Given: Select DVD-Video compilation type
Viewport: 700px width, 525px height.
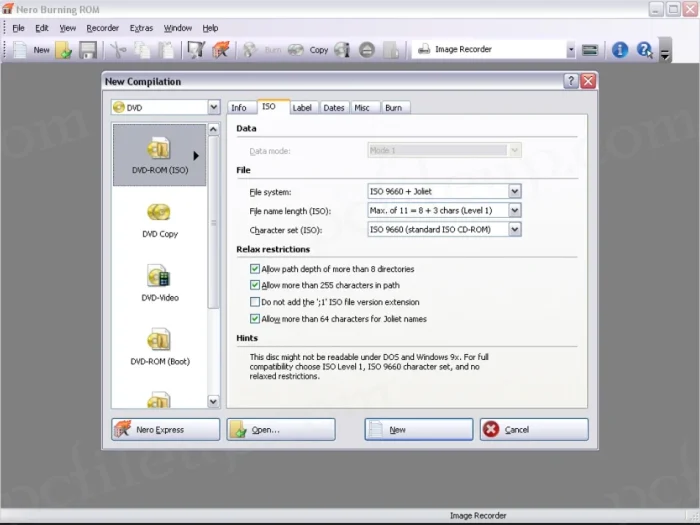Looking at the screenshot, I should pos(159,283).
